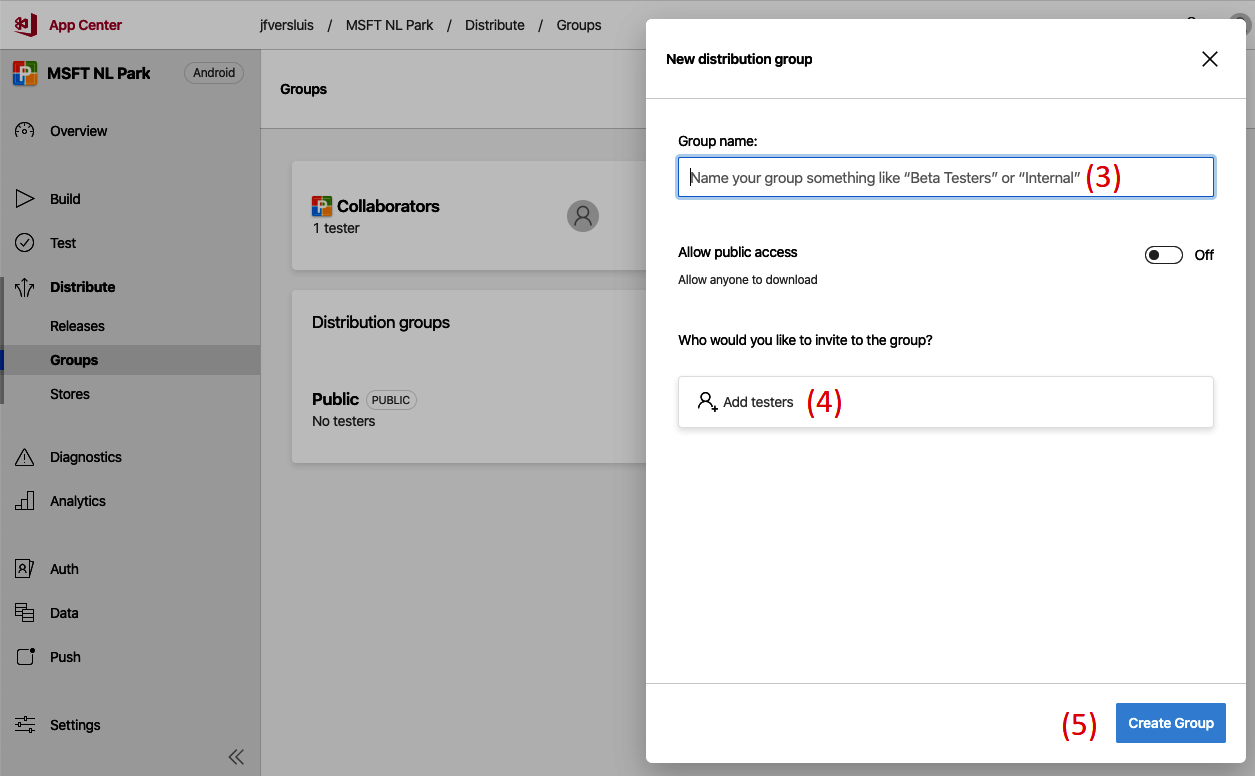Image resolution: width=1255 pixels, height=776 pixels.
Task: Click the "No testers" text
Action: point(344,421)
